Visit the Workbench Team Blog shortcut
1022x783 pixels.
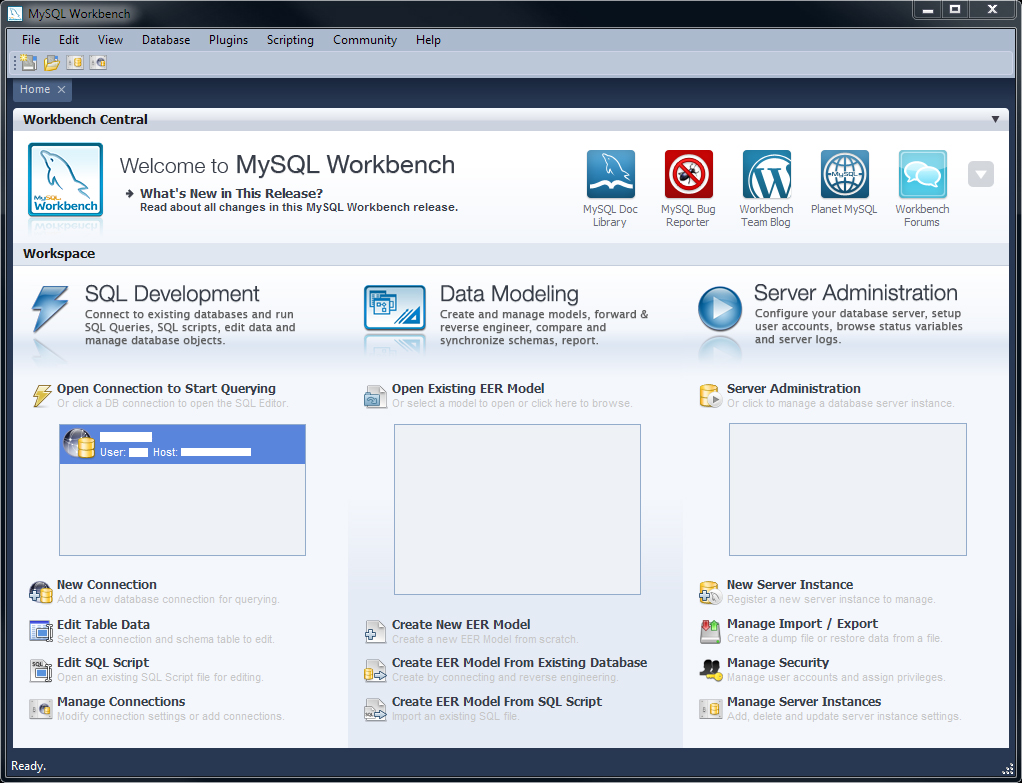(x=766, y=174)
